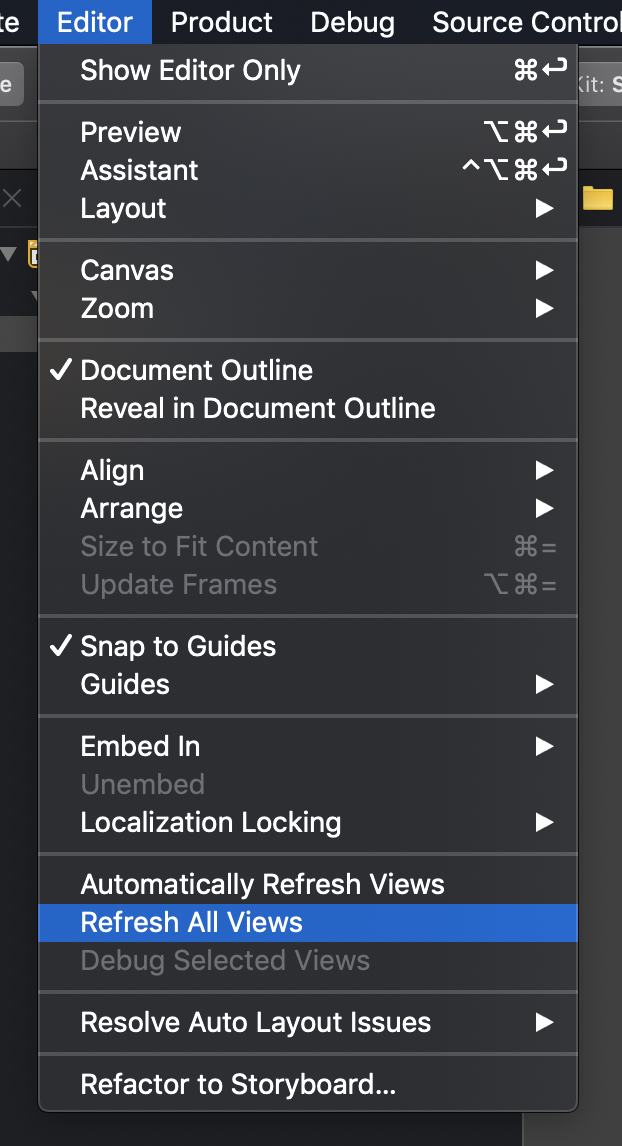Open the Debug menu
Screen dimensions: 622x1146
point(352,22)
